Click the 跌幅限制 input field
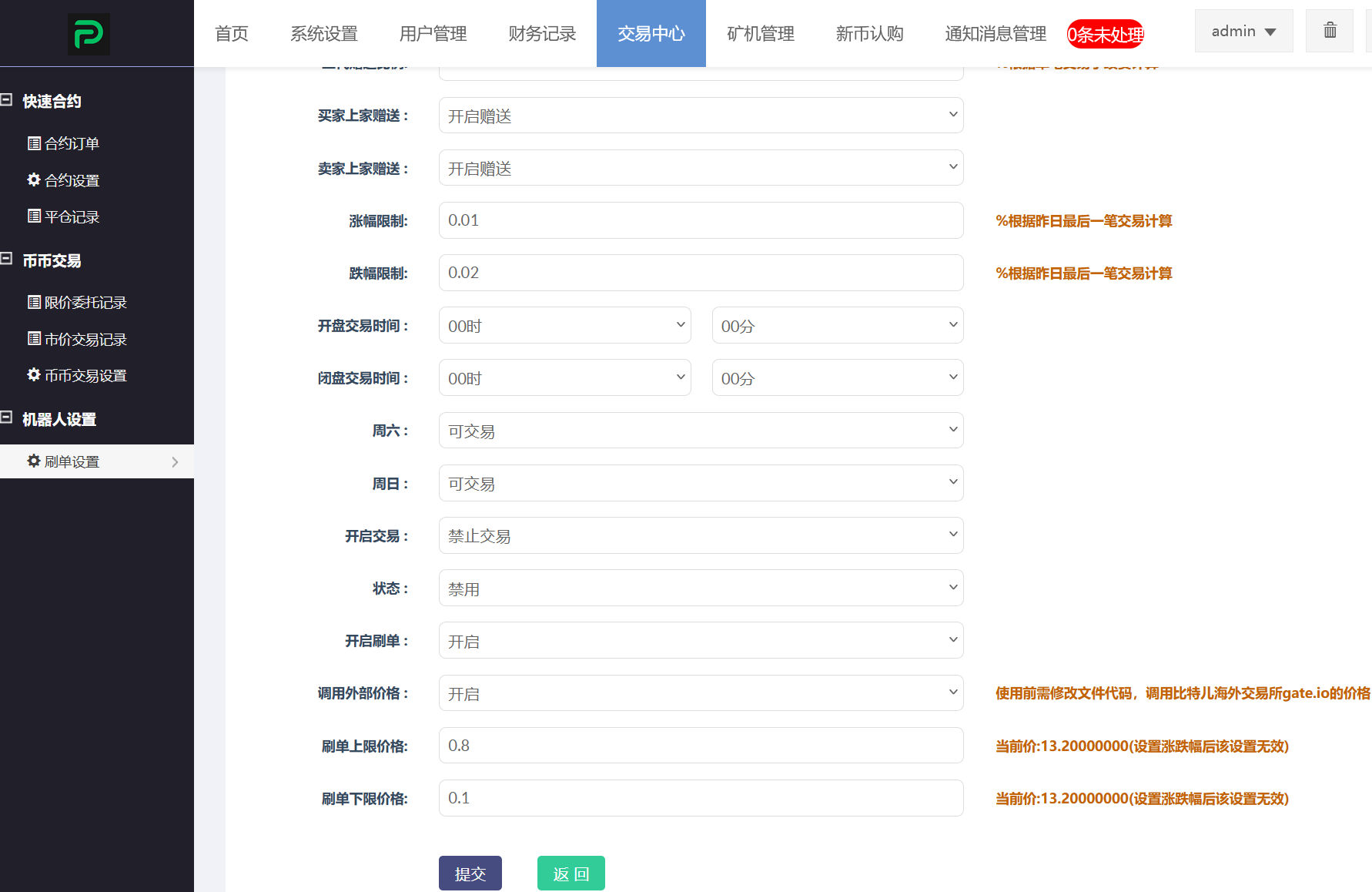1372x892 pixels. pos(701,273)
